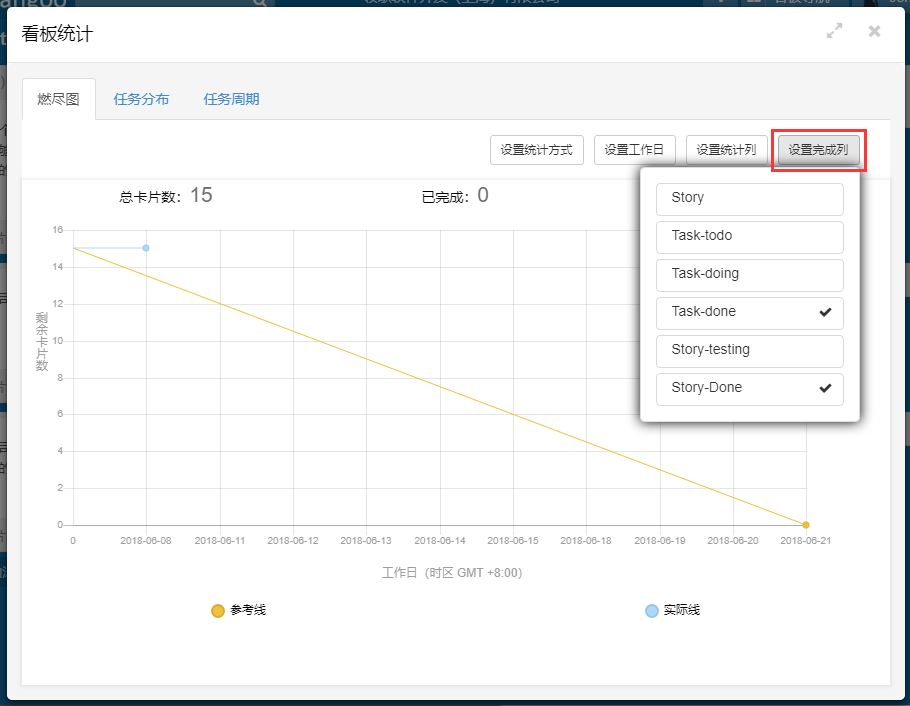Close the 看板统计 dialog
This screenshot has height=706, width=910.
(x=874, y=32)
